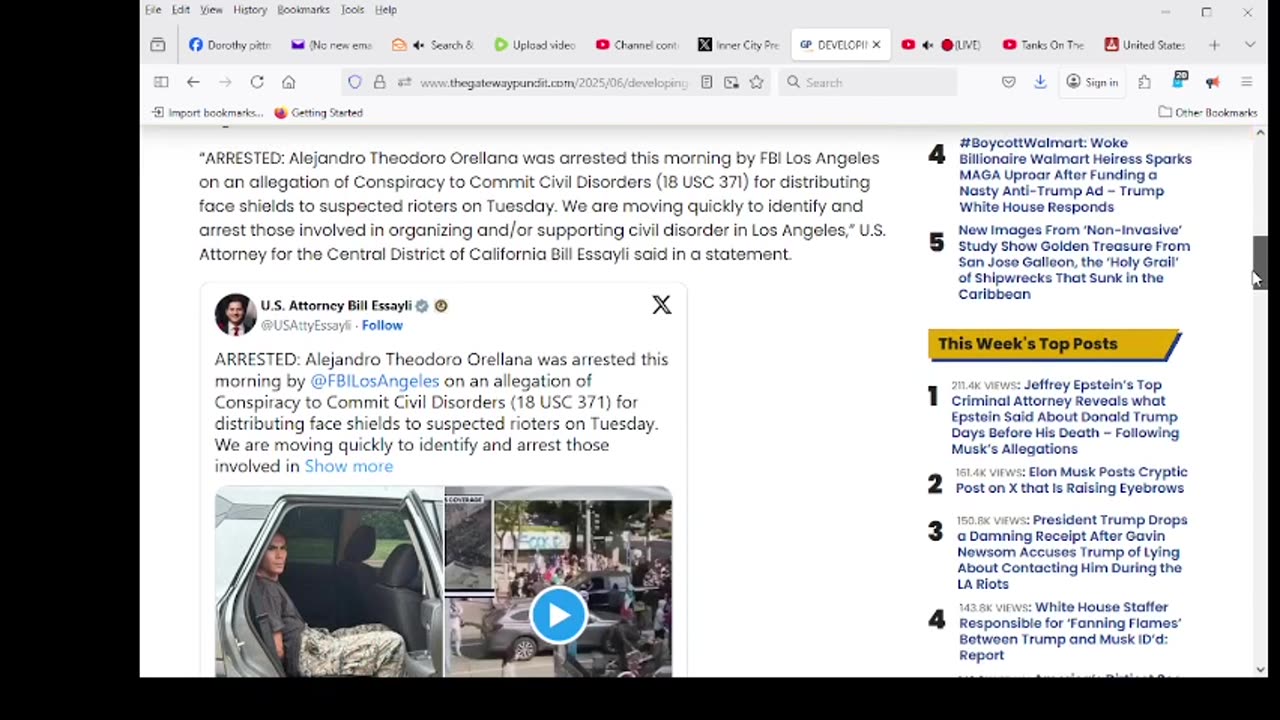Open the tracking protection shield icon
The width and height of the screenshot is (1280, 720).
(355, 82)
